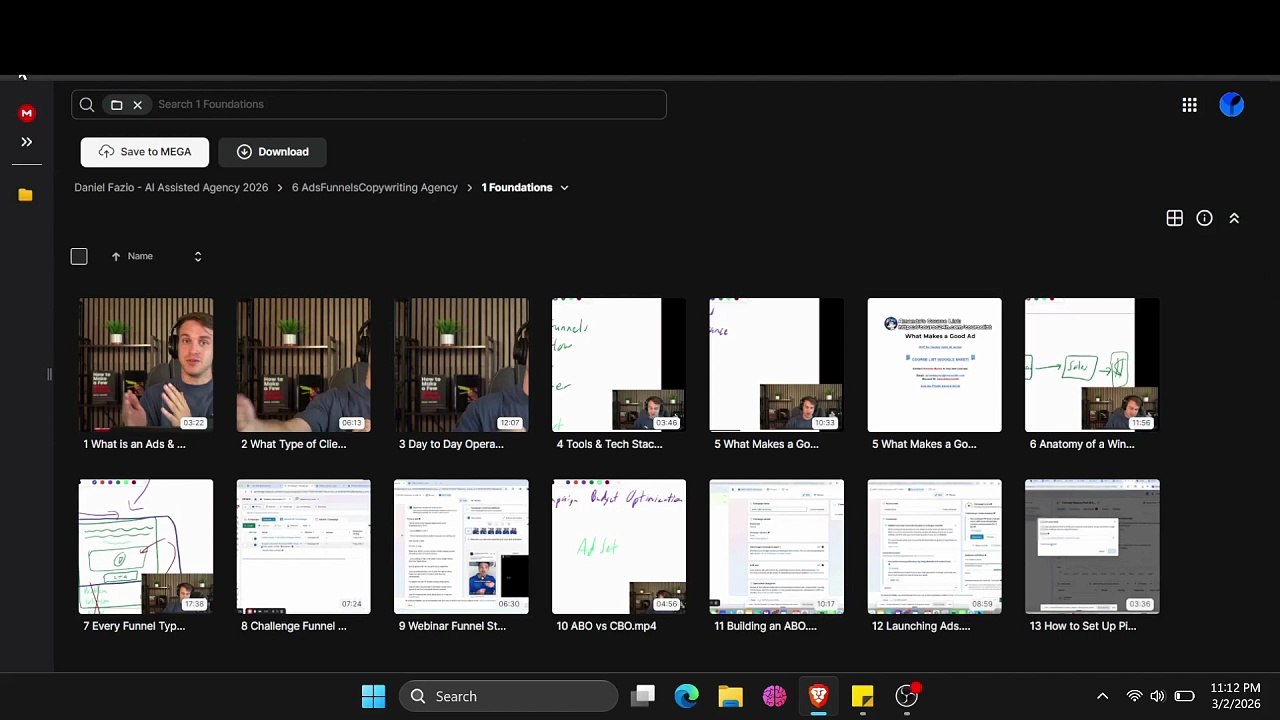Image resolution: width=1280 pixels, height=720 pixels.
Task: Clear the folder filter X in the search bar
Action: 138,105
